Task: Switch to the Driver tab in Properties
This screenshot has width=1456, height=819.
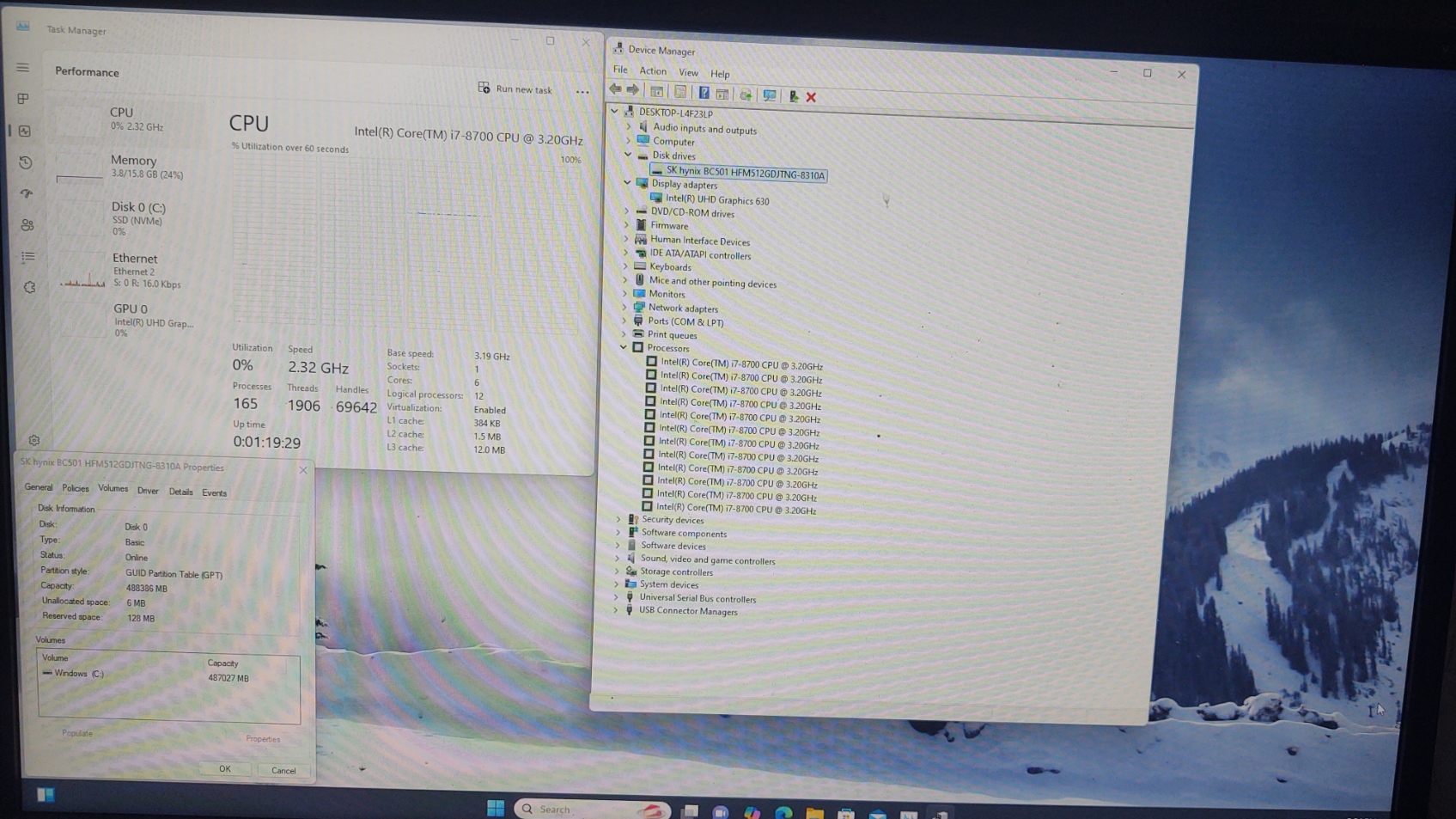Action: tap(148, 492)
